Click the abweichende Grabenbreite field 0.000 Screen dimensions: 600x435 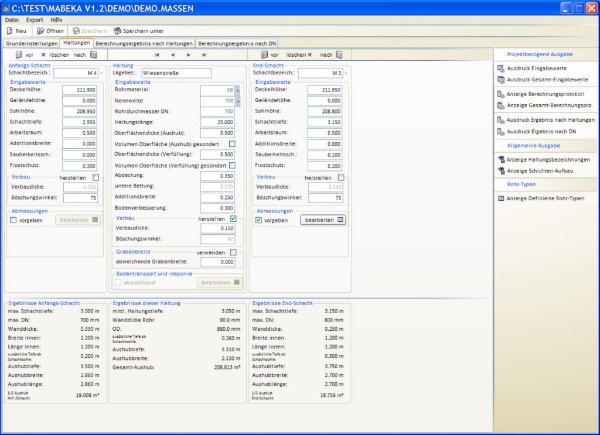[217, 262]
